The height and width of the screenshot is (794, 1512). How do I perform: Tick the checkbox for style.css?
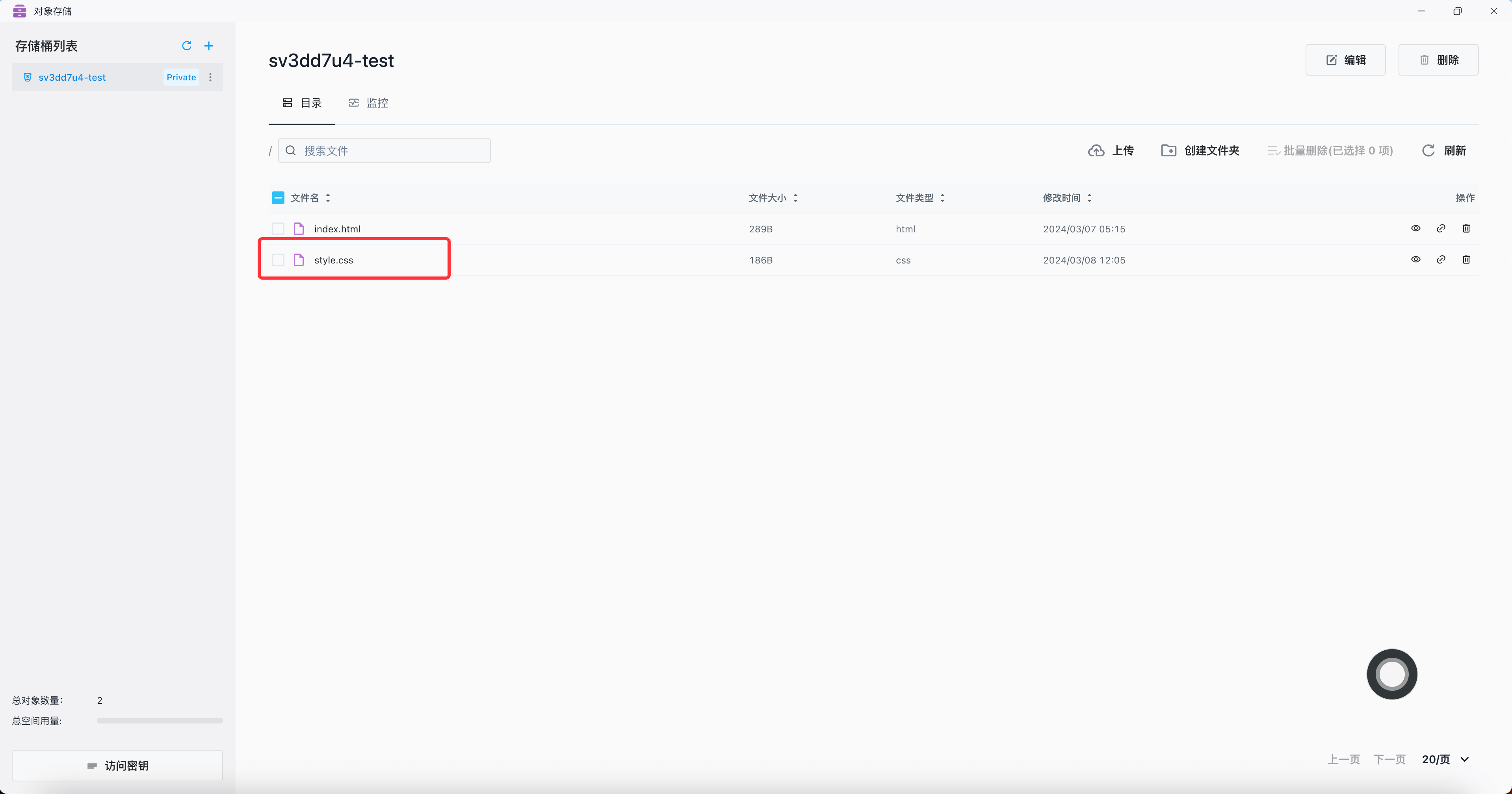278,260
